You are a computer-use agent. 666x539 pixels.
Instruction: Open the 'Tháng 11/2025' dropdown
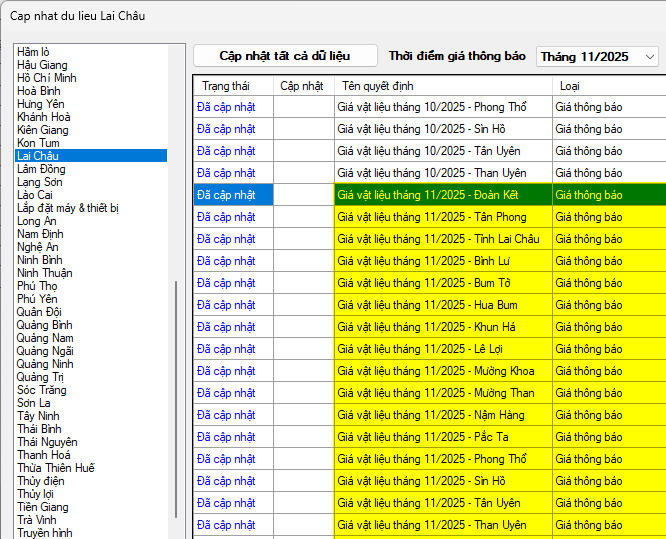click(x=597, y=57)
